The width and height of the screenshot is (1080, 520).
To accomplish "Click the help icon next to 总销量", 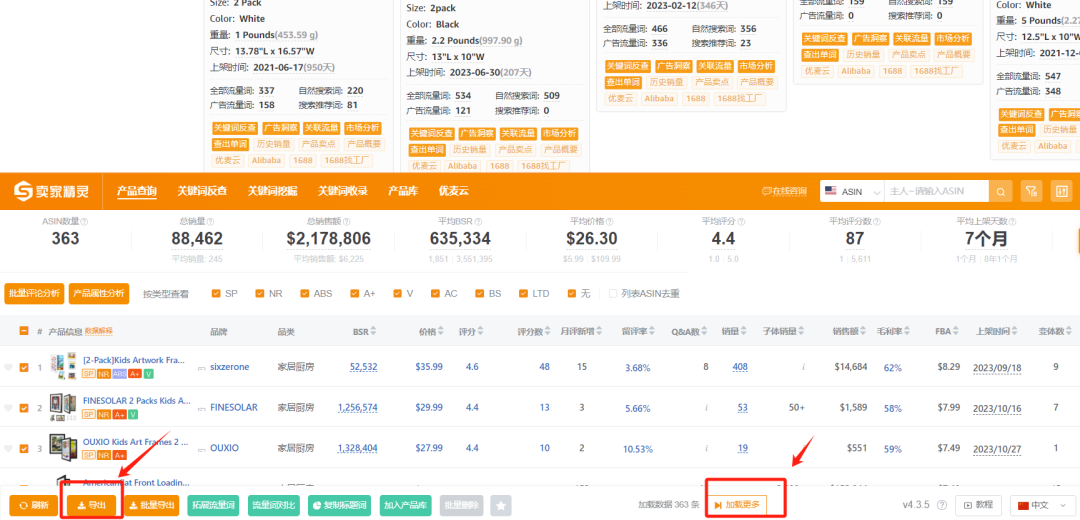I will 210,222.
